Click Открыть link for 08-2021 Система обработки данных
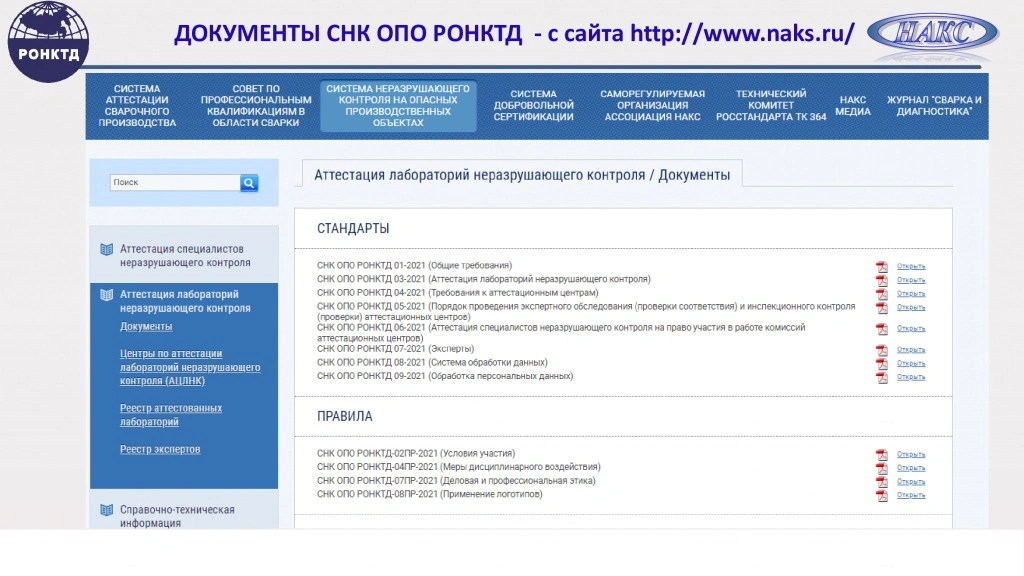 (911, 364)
